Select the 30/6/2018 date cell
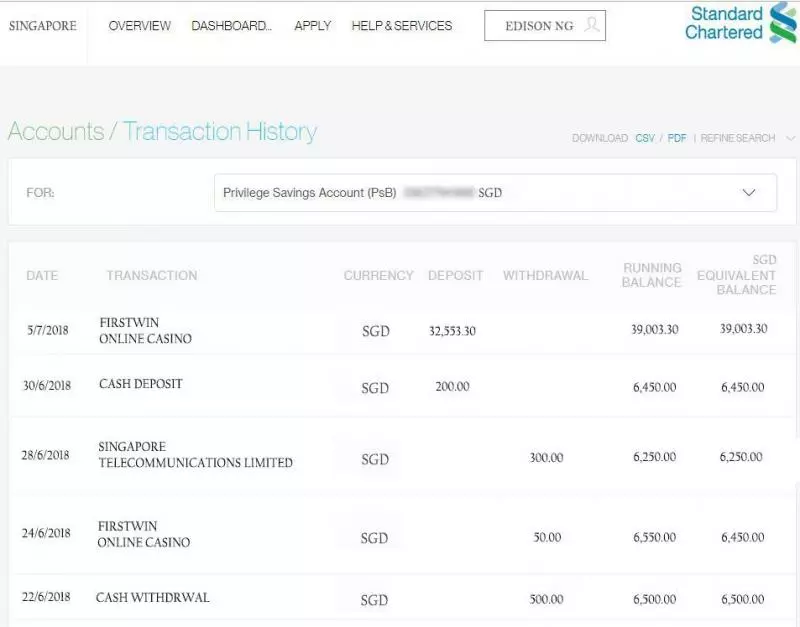Image resolution: width=800 pixels, height=627 pixels. 46,385
